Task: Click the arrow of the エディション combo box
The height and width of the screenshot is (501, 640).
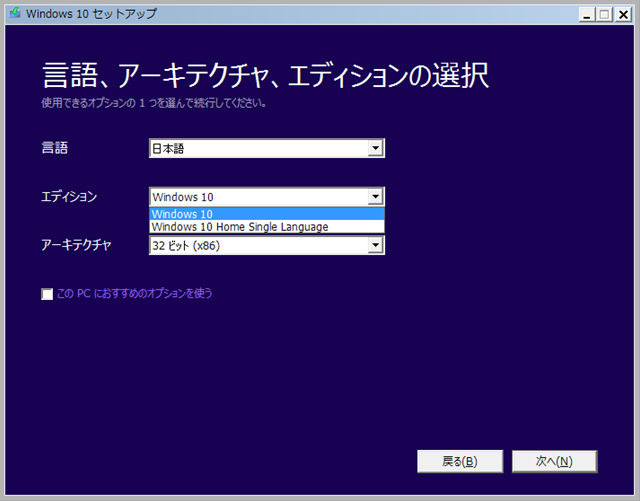Action: point(376,197)
